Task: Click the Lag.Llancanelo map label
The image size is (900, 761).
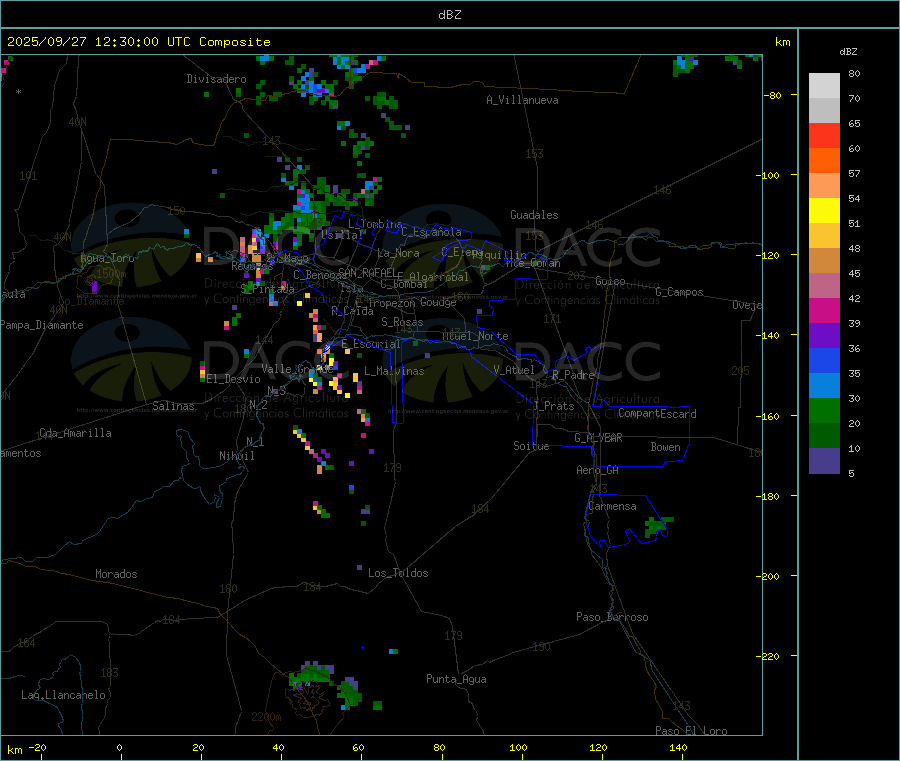Action: 64,695
